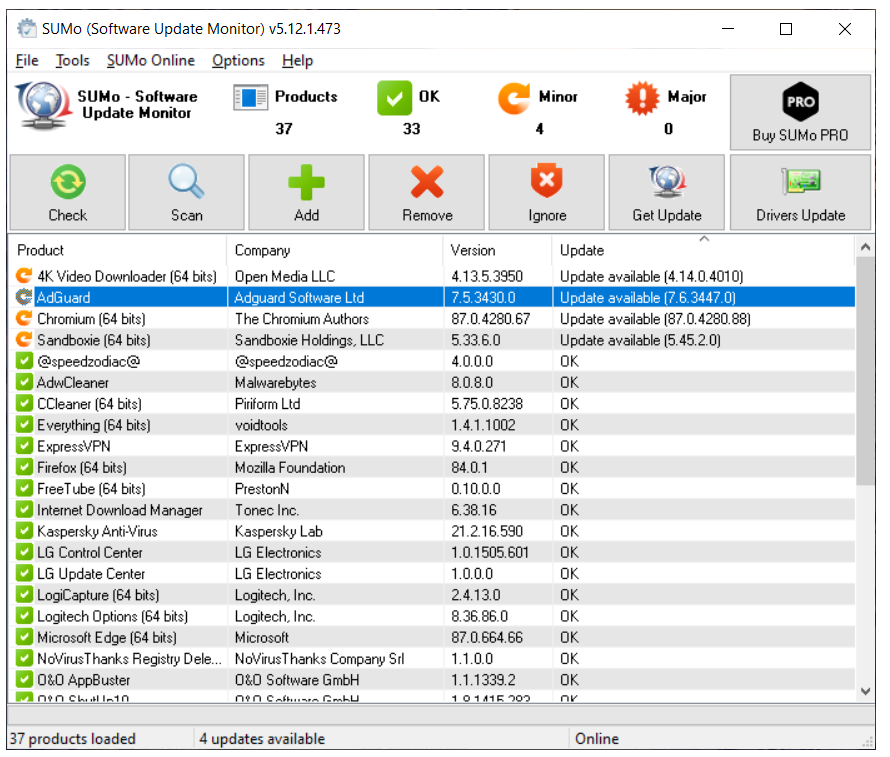
Task: Click Firefox green check icon
Action: click(x=24, y=467)
